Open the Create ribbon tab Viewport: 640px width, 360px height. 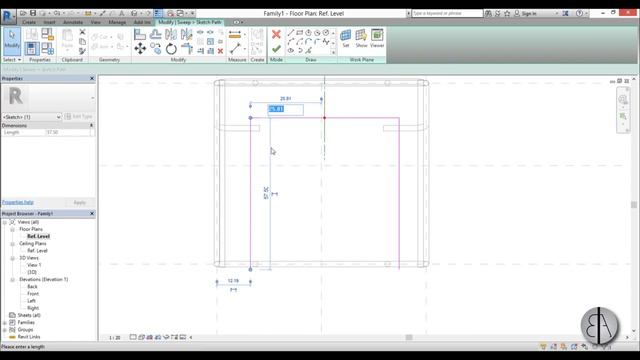[29, 22]
